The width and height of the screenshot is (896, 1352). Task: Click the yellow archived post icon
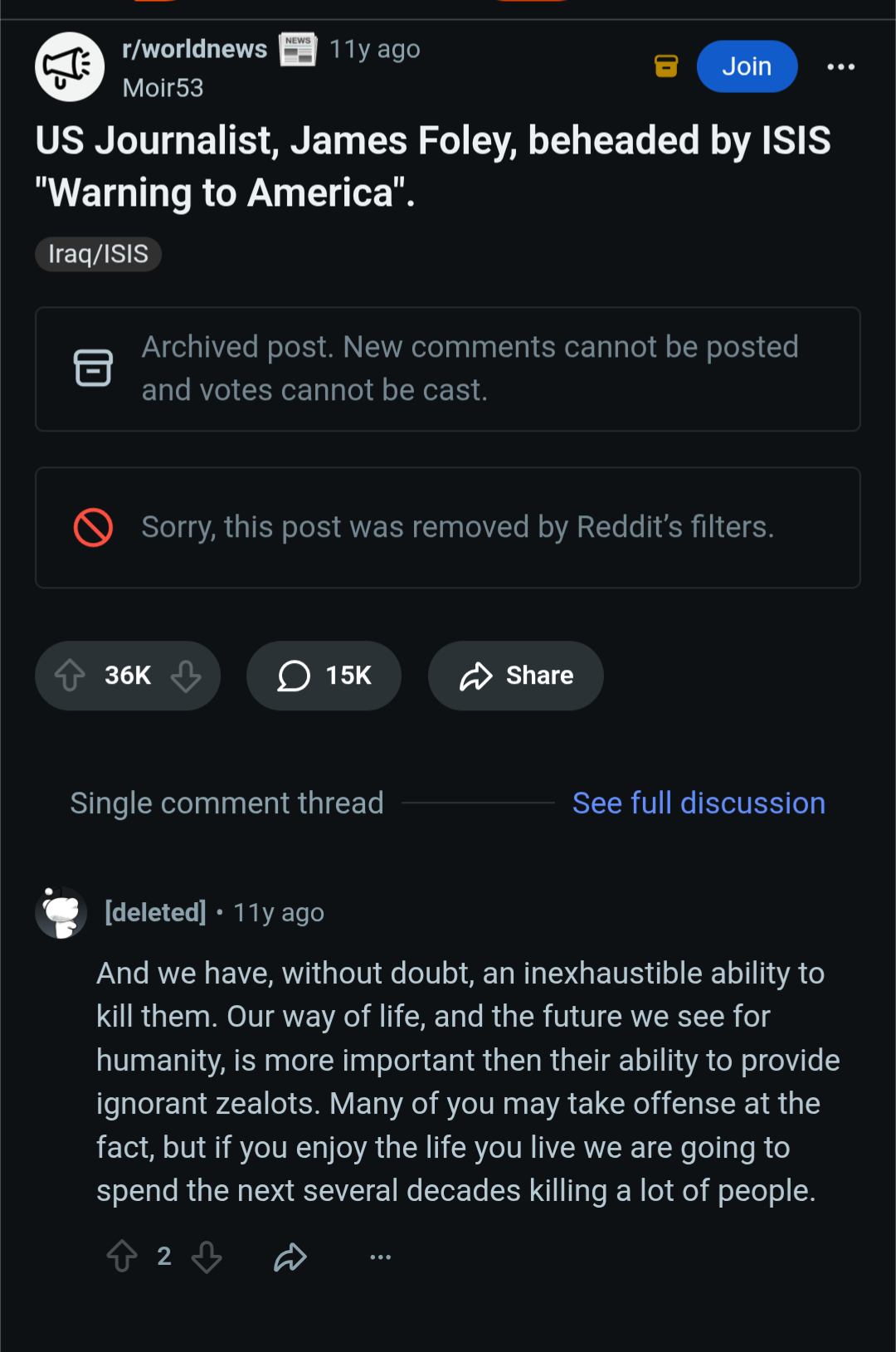click(x=666, y=66)
